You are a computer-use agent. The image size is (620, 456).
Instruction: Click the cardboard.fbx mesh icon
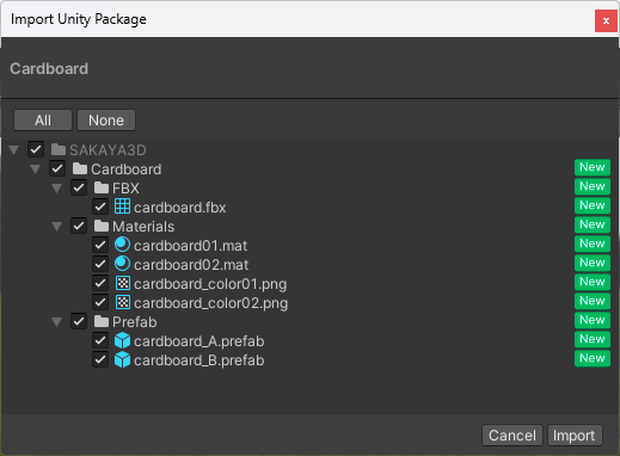[122, 206]
